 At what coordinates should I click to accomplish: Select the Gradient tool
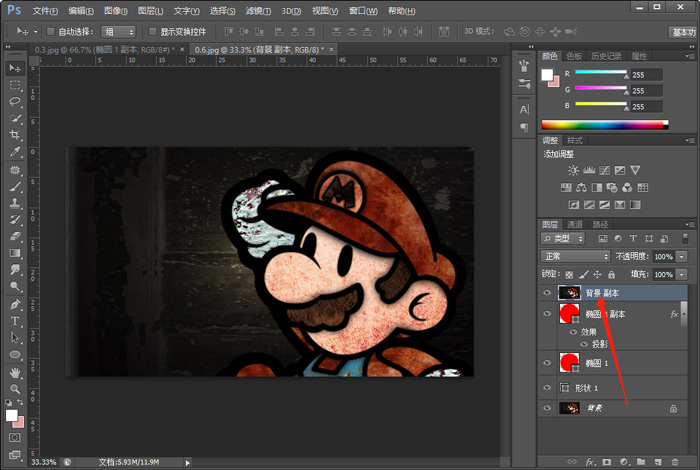15,253
